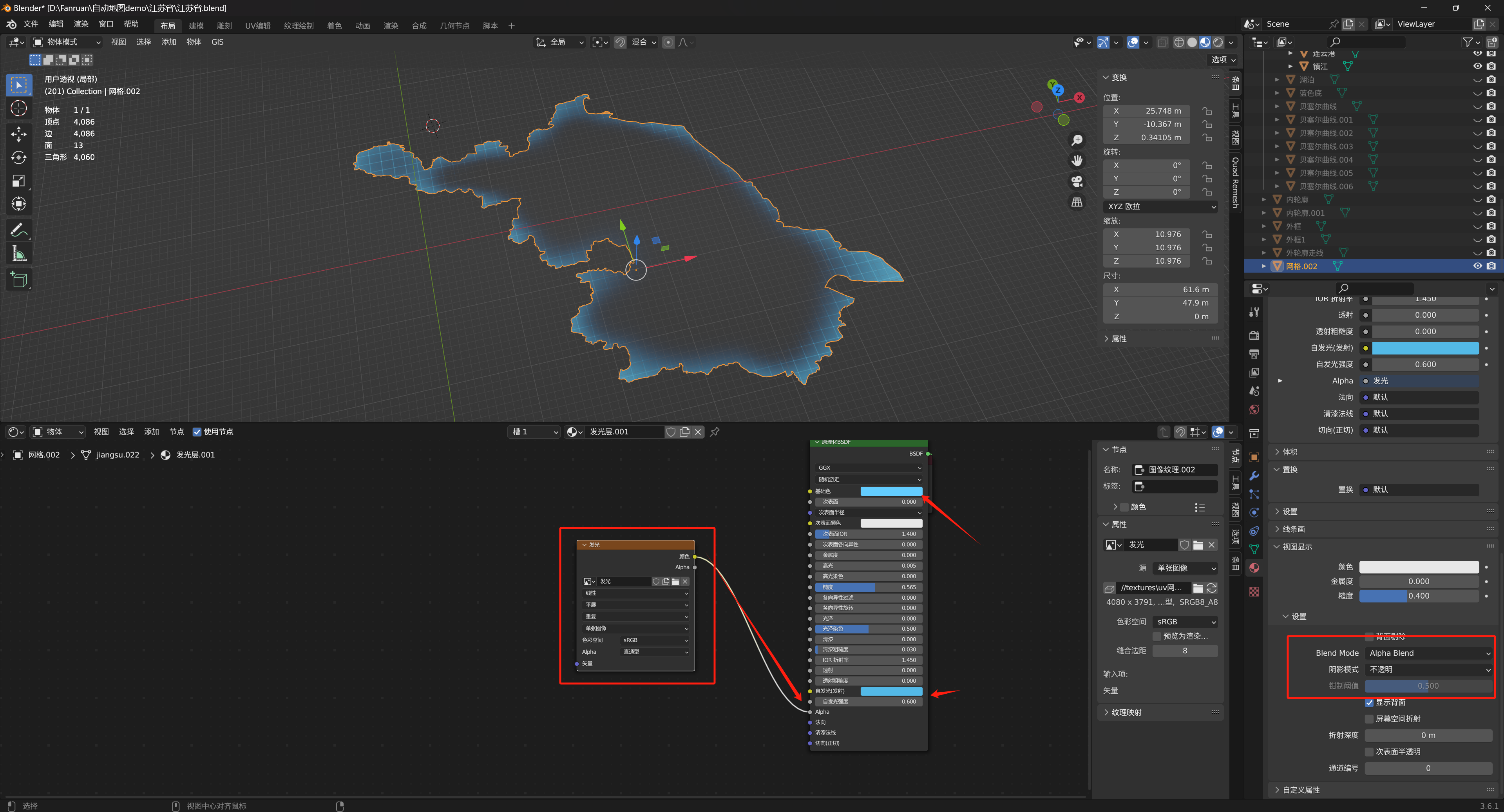Screen dimensions: 1504x812
Task: Open the XYZ 欧拉 rotation mode dropdown
Action: [x=1161, y=207]
